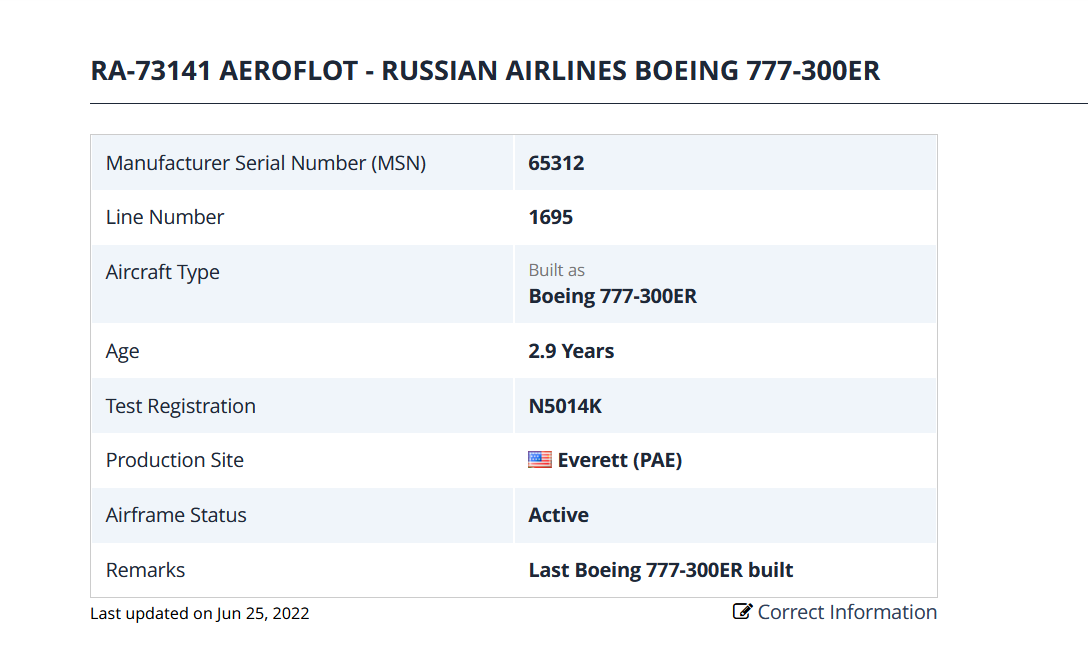Image resolution: width=1088 pixels, height=664 pixels.
Task: Click the Manufacturer Serial Number (MSN) label
Action: (266, 163)
